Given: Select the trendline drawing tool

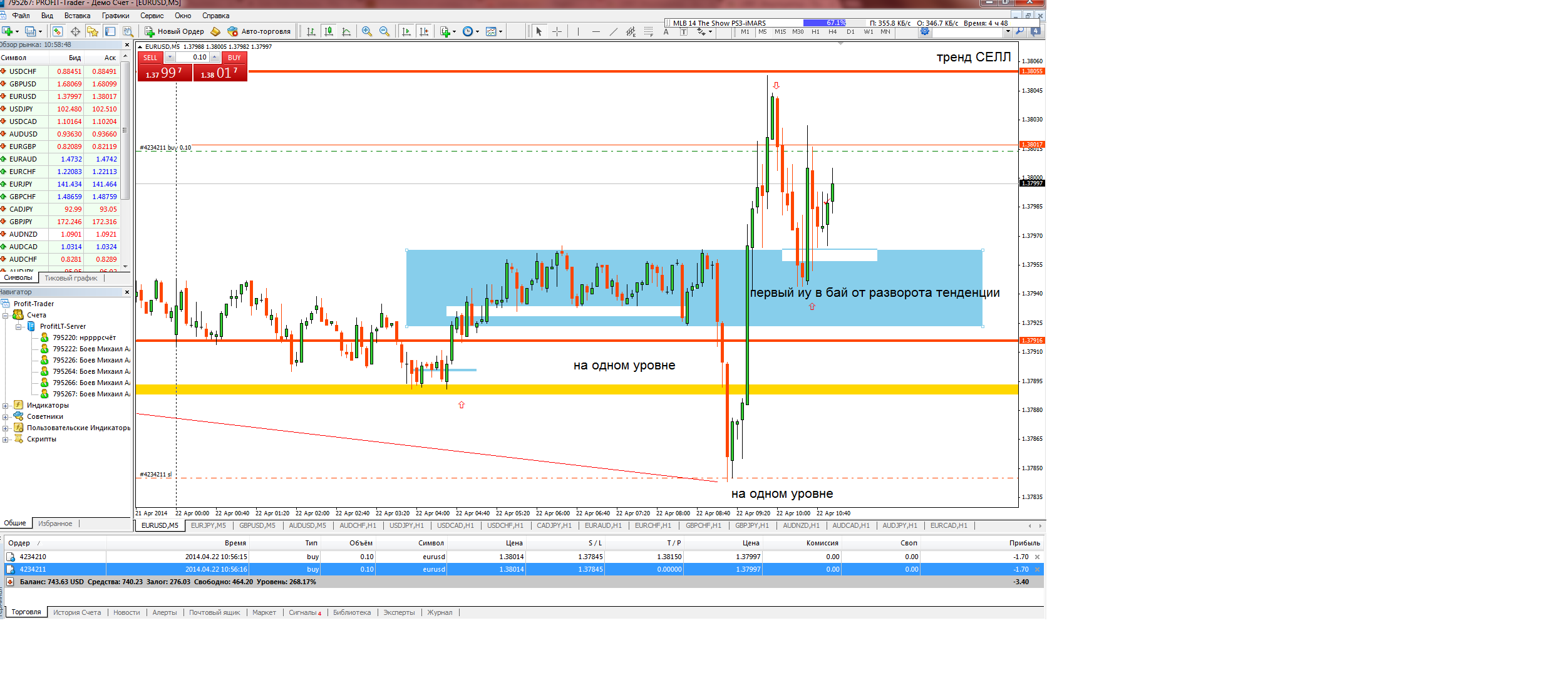Looking at the screenshot, I should click(613, 31).
